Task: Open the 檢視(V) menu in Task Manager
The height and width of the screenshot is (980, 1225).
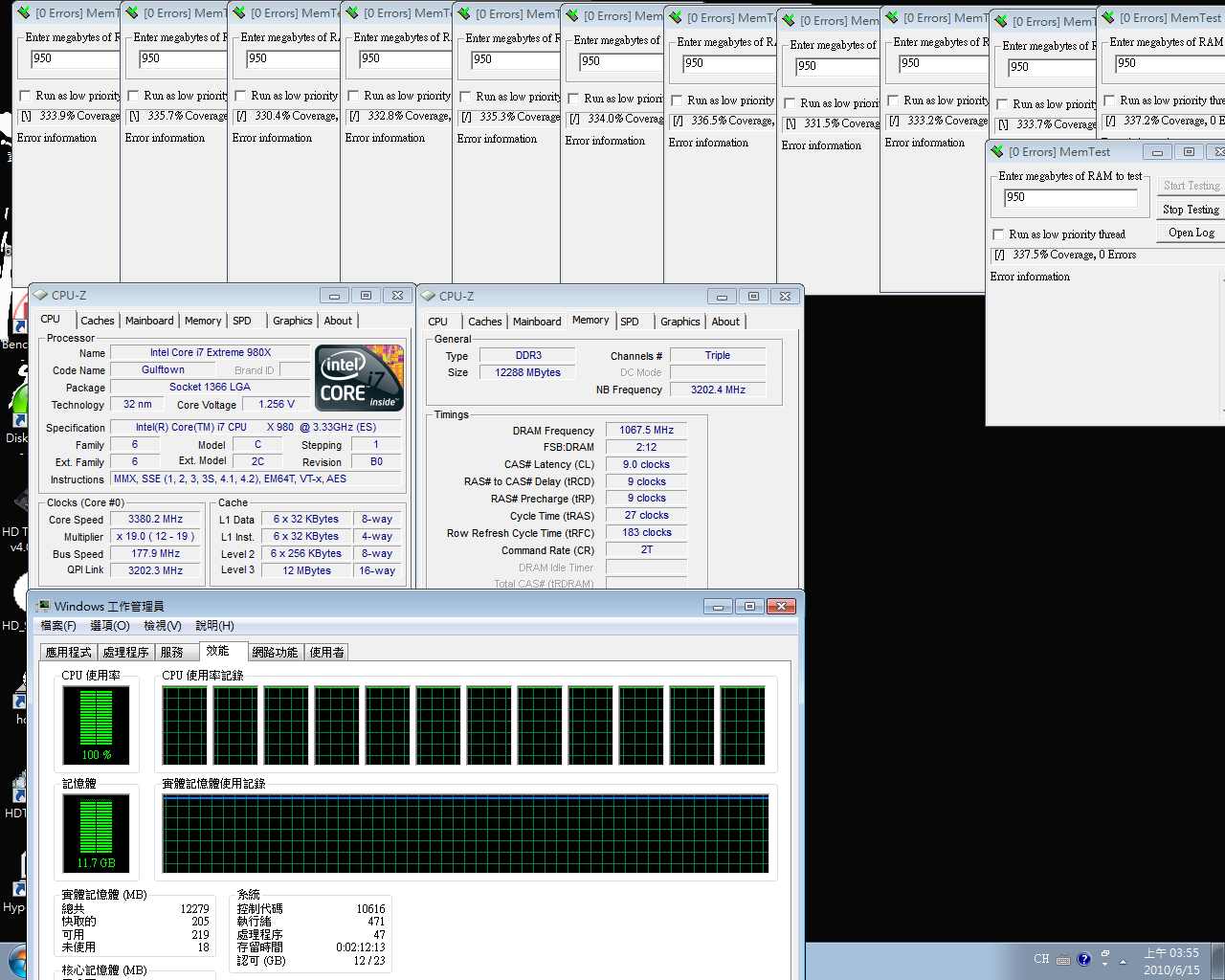Action: coord(163,626)
